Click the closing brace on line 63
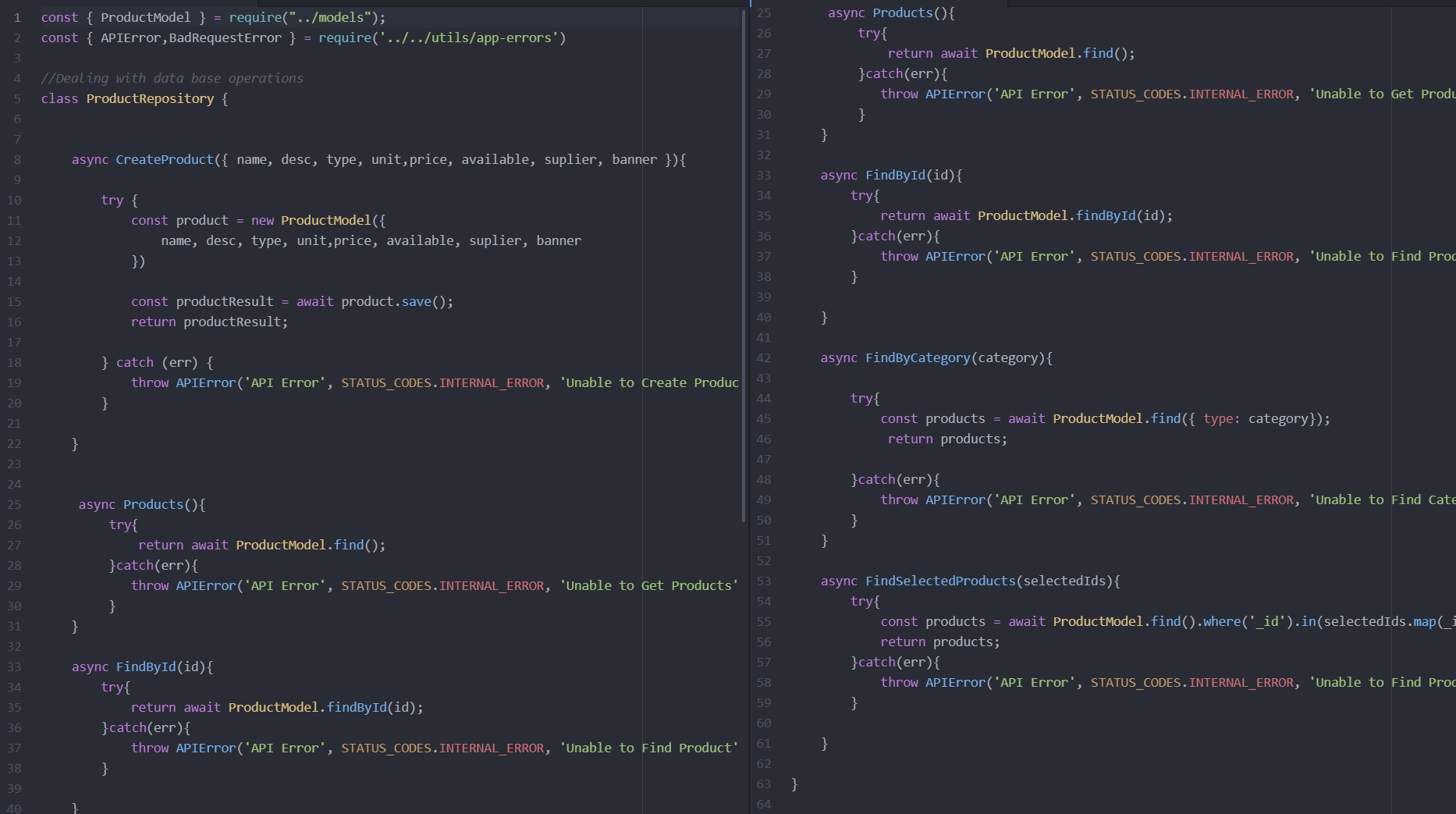 794,784
